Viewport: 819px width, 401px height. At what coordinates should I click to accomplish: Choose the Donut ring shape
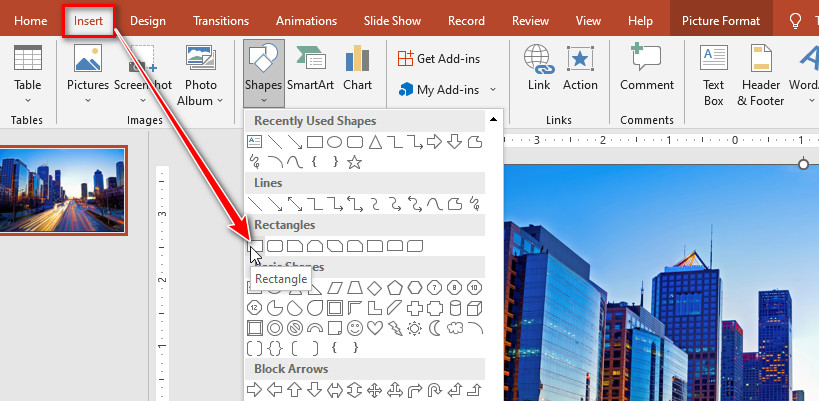point(275,328)
